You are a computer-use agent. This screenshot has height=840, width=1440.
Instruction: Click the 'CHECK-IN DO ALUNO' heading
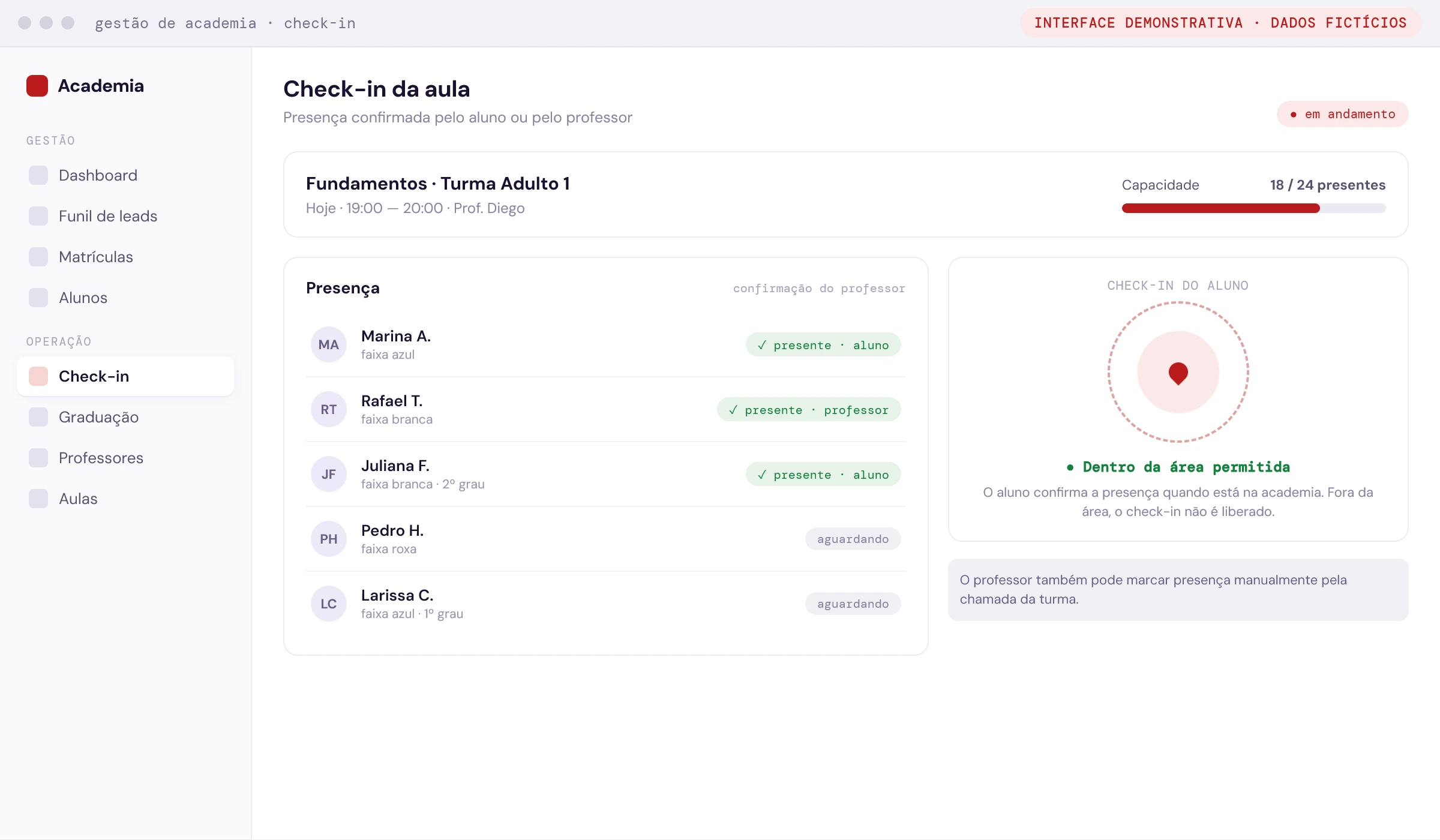pyautogui.click(x=1178, y=286)
